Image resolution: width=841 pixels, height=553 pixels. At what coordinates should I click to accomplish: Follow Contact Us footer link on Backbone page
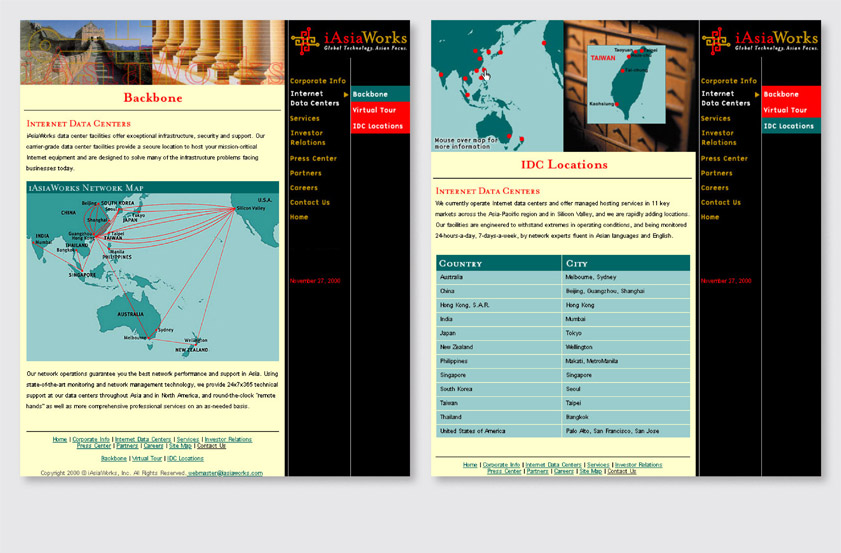coord(211,446)
